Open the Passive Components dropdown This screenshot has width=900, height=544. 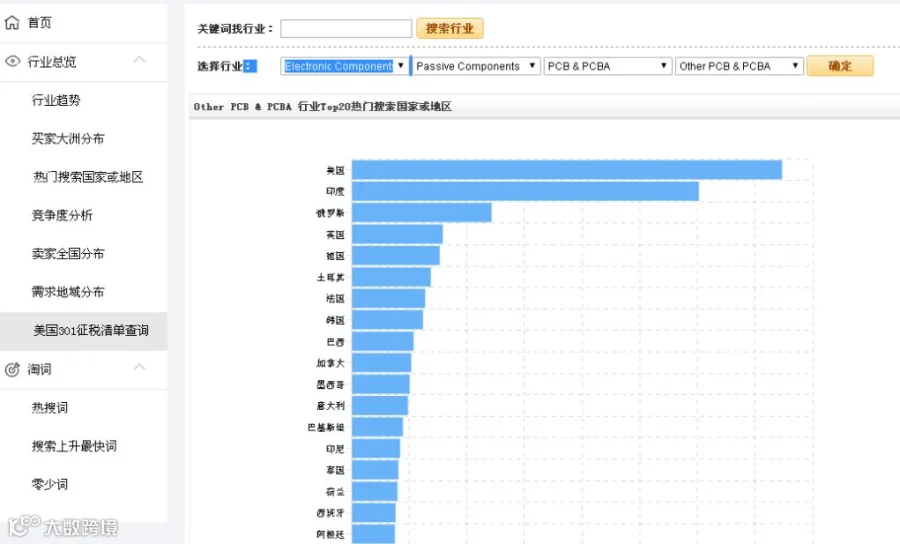tap(476, 67)
